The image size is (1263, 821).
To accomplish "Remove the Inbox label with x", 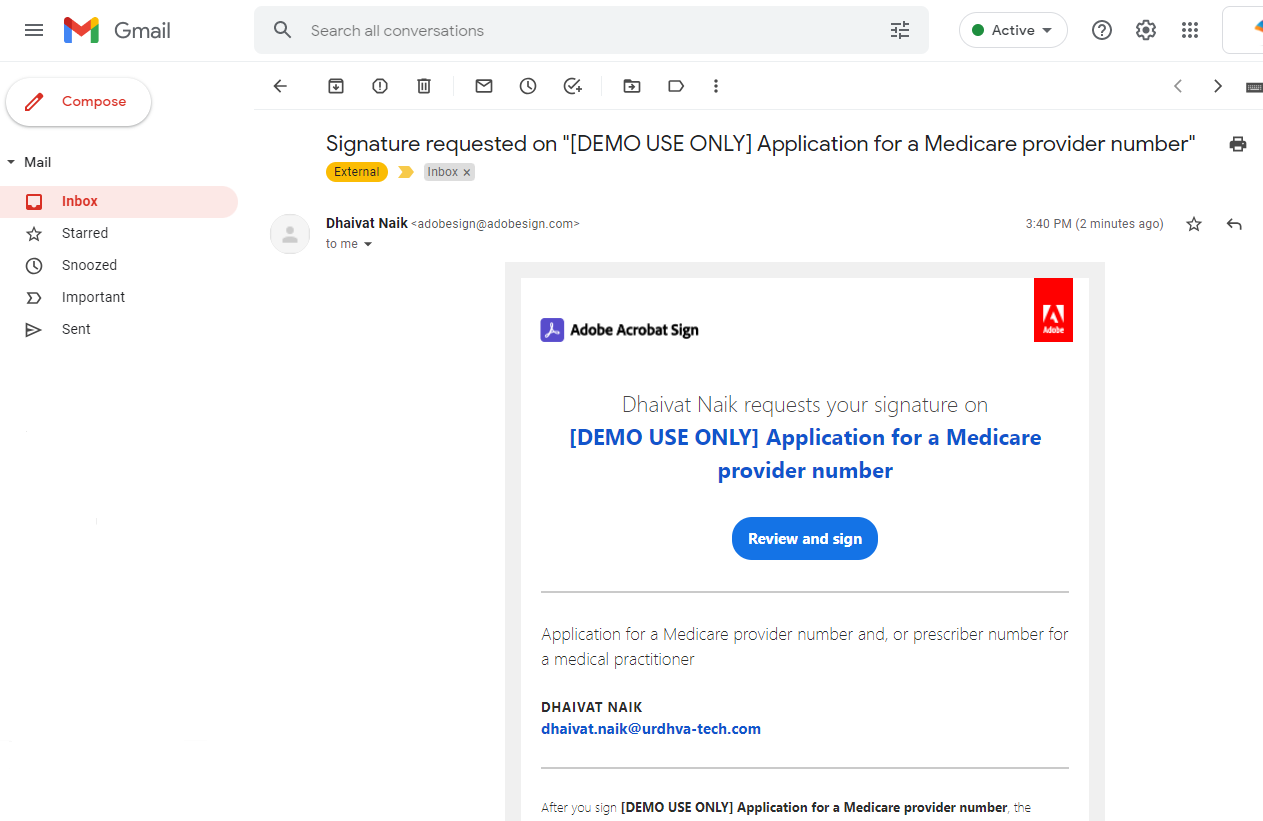I will [x=466, y=173].
